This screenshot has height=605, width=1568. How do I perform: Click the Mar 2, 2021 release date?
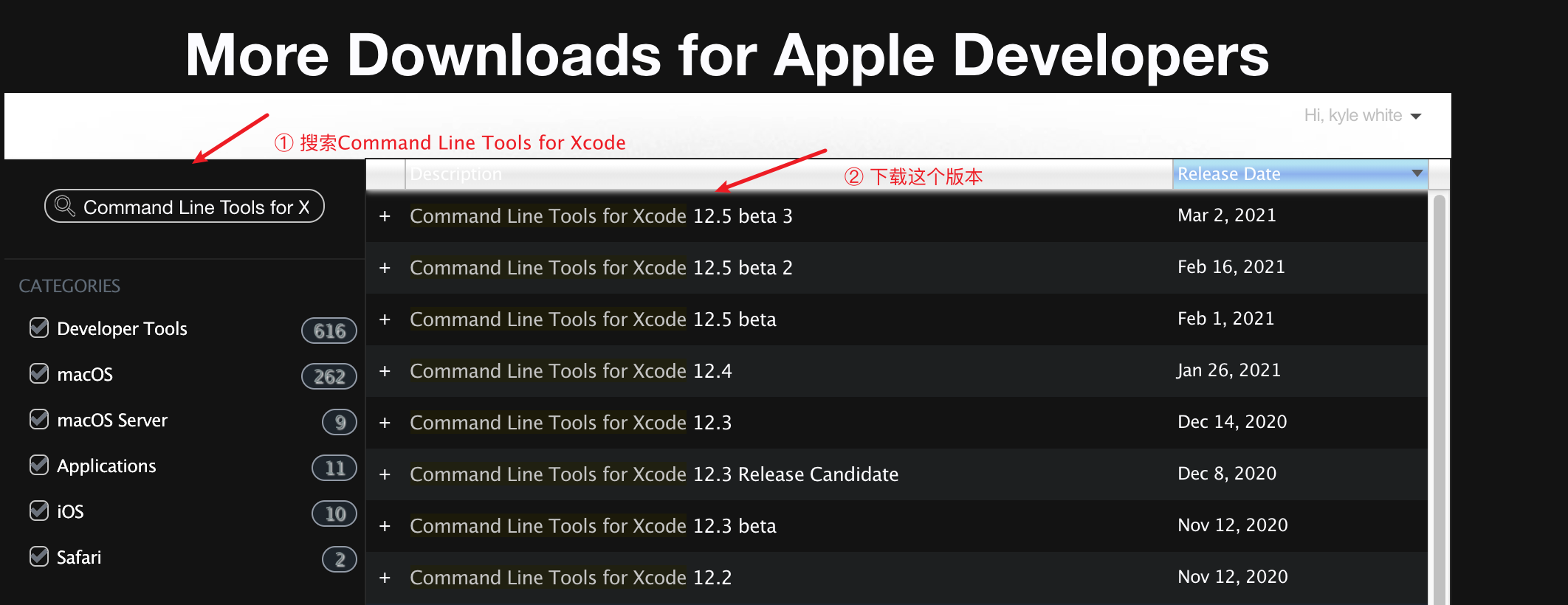click(x=1227, y=215)
